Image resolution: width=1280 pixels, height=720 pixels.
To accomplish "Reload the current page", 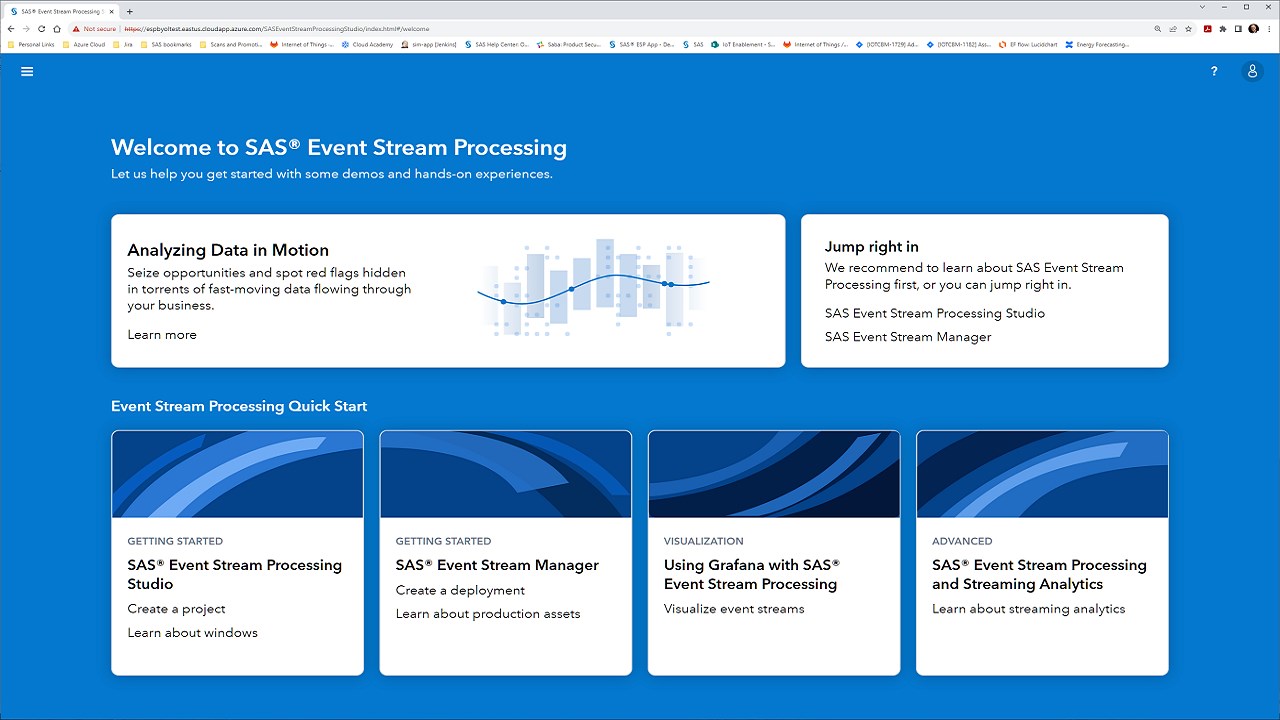I will [x=42, y=29].
